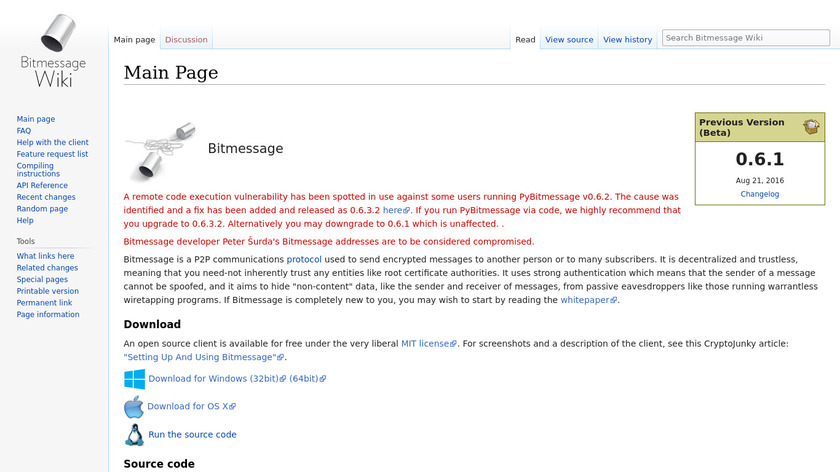Click the Bitmessage Wiki logo
Screen dimensions: 840x472
pyautogui.click(x=54, y=51)
